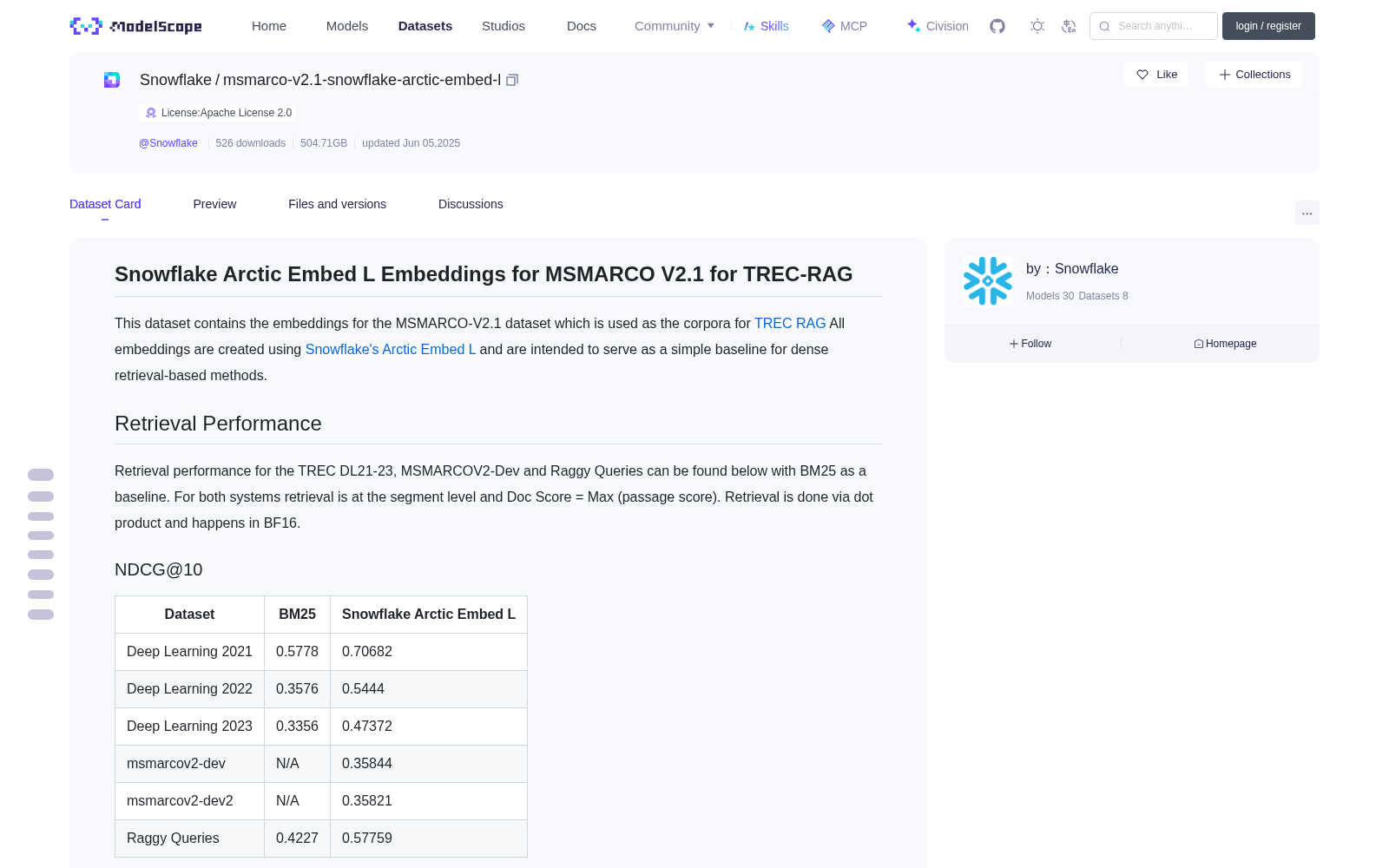Visit Snowflake's Homepage link
This screenshot has height=868, width=1389.
pyautogui.click(x=1225, y=344)
